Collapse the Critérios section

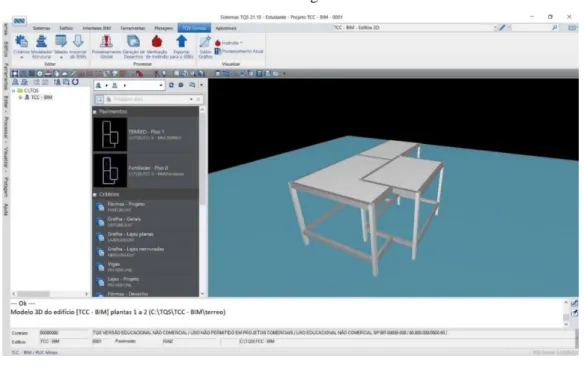click(95, 194)
